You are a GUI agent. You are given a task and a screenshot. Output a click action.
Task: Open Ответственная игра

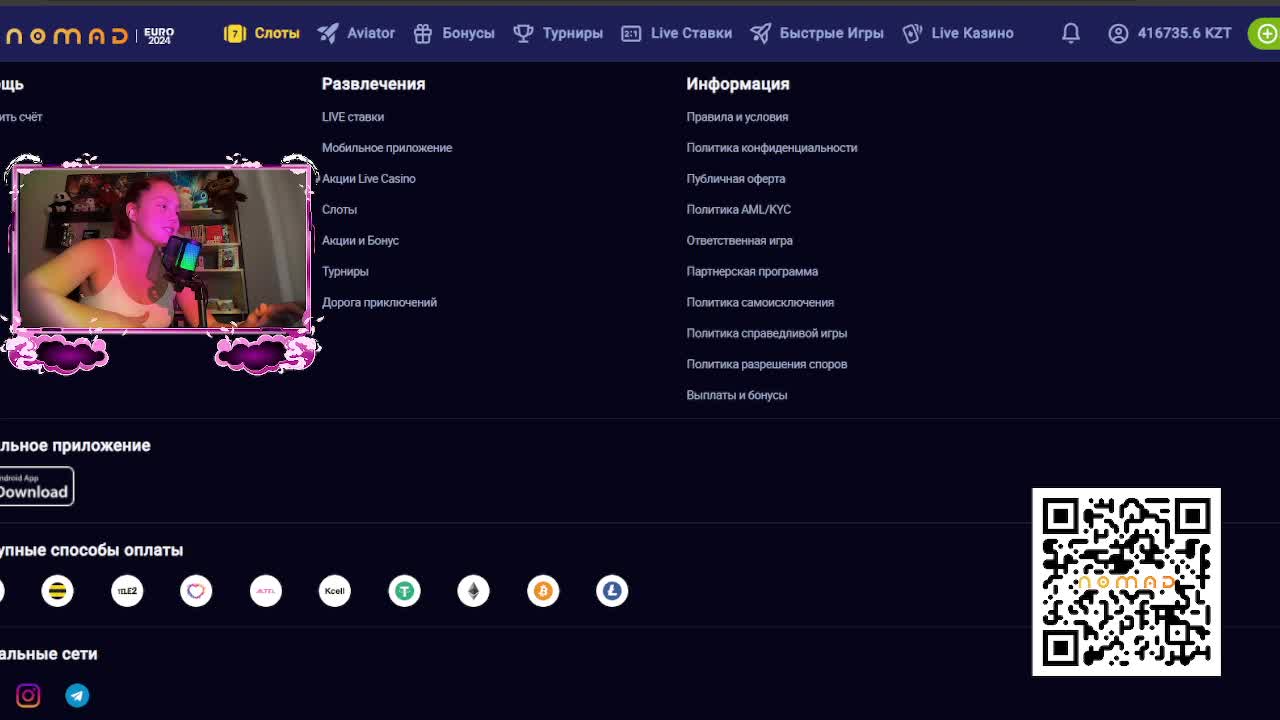pos(739,241)
